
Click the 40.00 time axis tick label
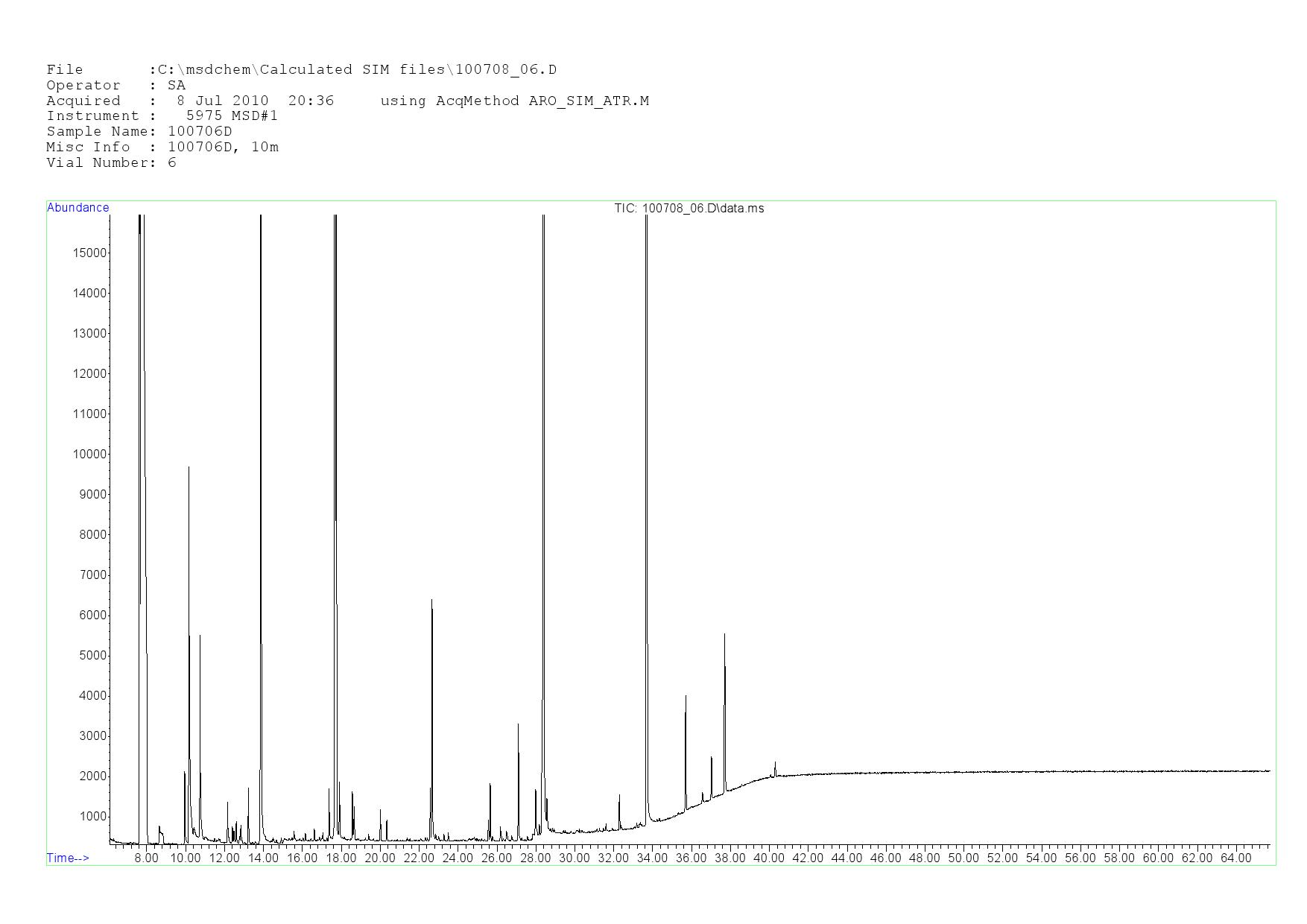[x=768, y=858]
